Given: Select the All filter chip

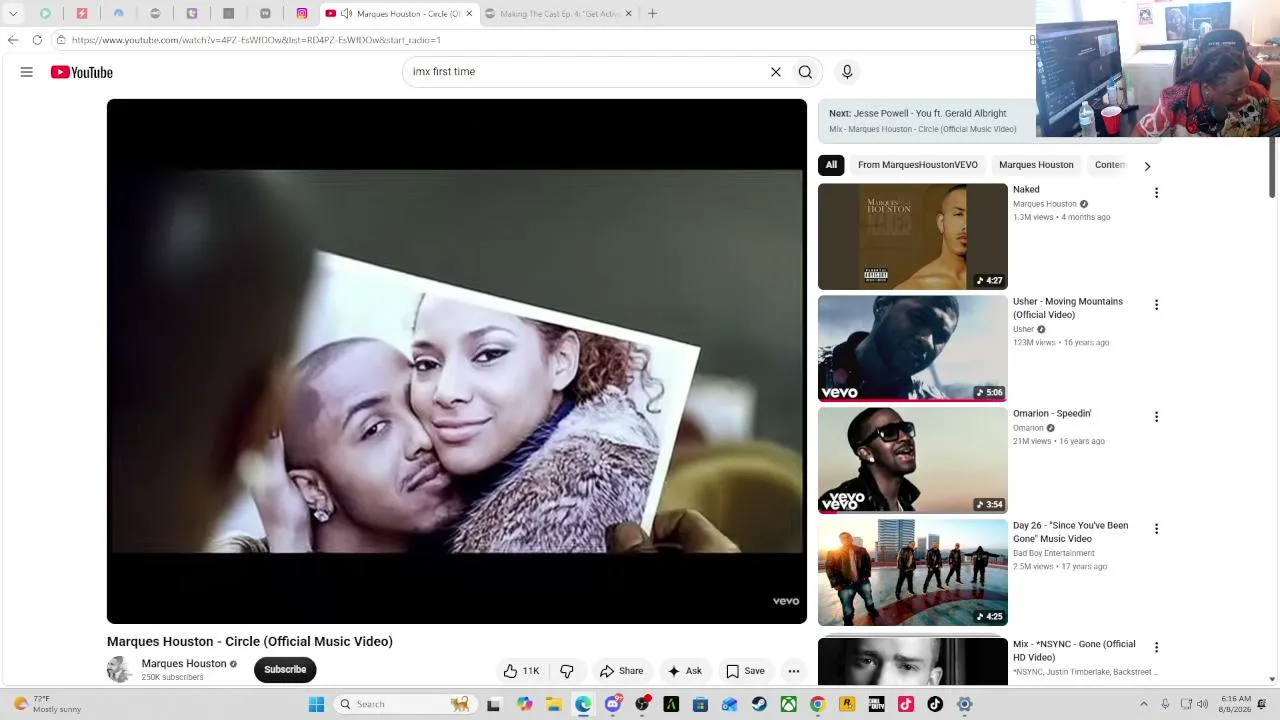Looking at the screenshot, I should click(831, 165).
